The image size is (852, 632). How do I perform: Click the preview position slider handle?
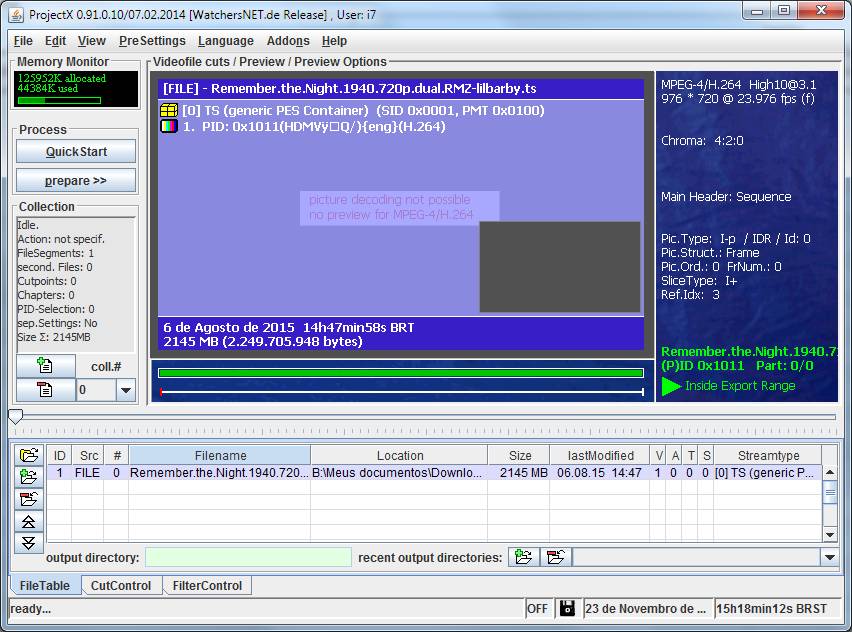16,416
